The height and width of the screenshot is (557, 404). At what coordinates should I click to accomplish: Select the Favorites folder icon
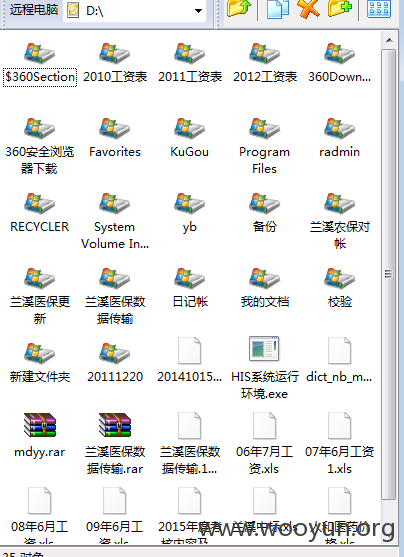click(114, 129)
